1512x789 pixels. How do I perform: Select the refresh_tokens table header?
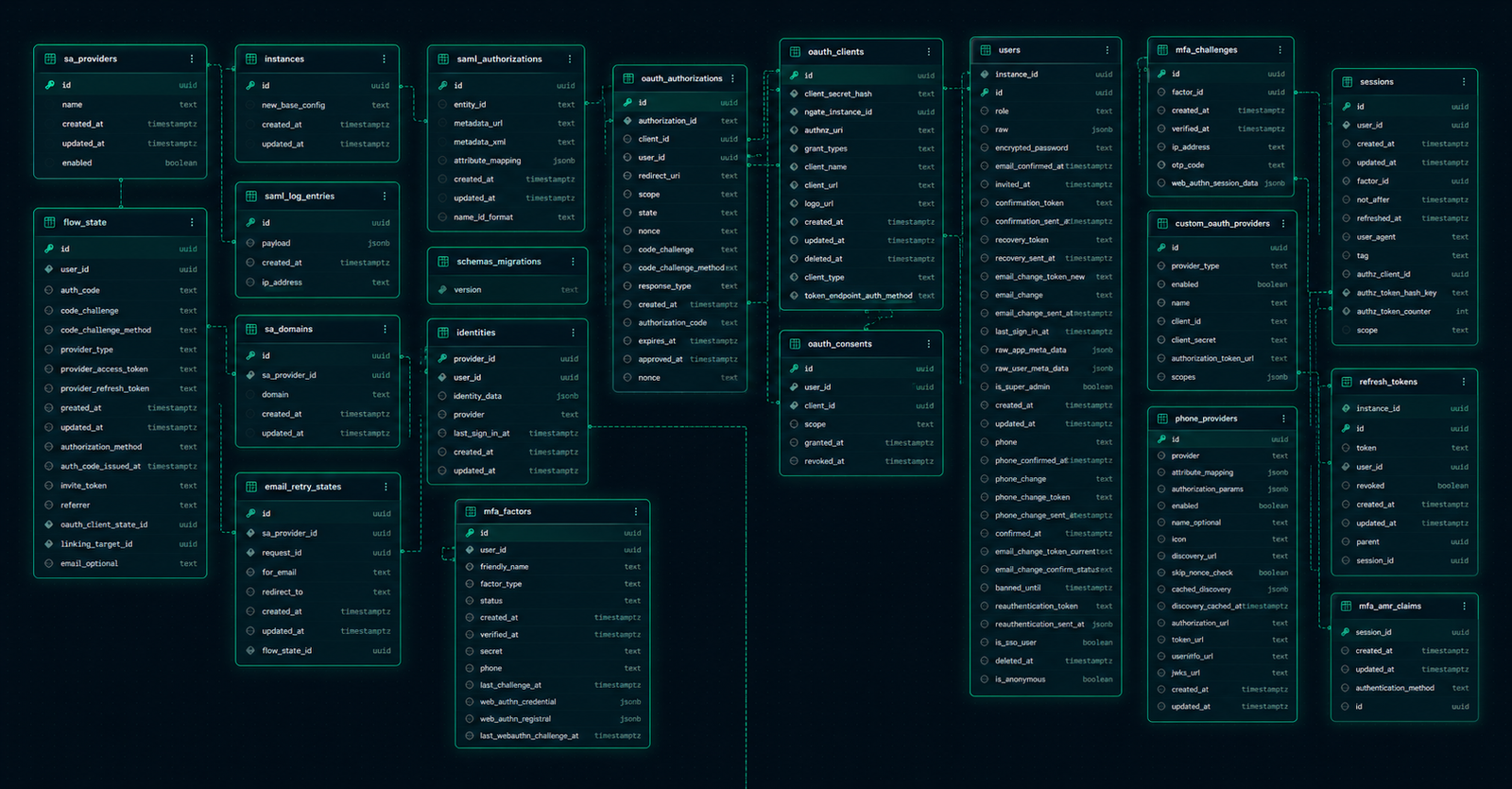1405,382
